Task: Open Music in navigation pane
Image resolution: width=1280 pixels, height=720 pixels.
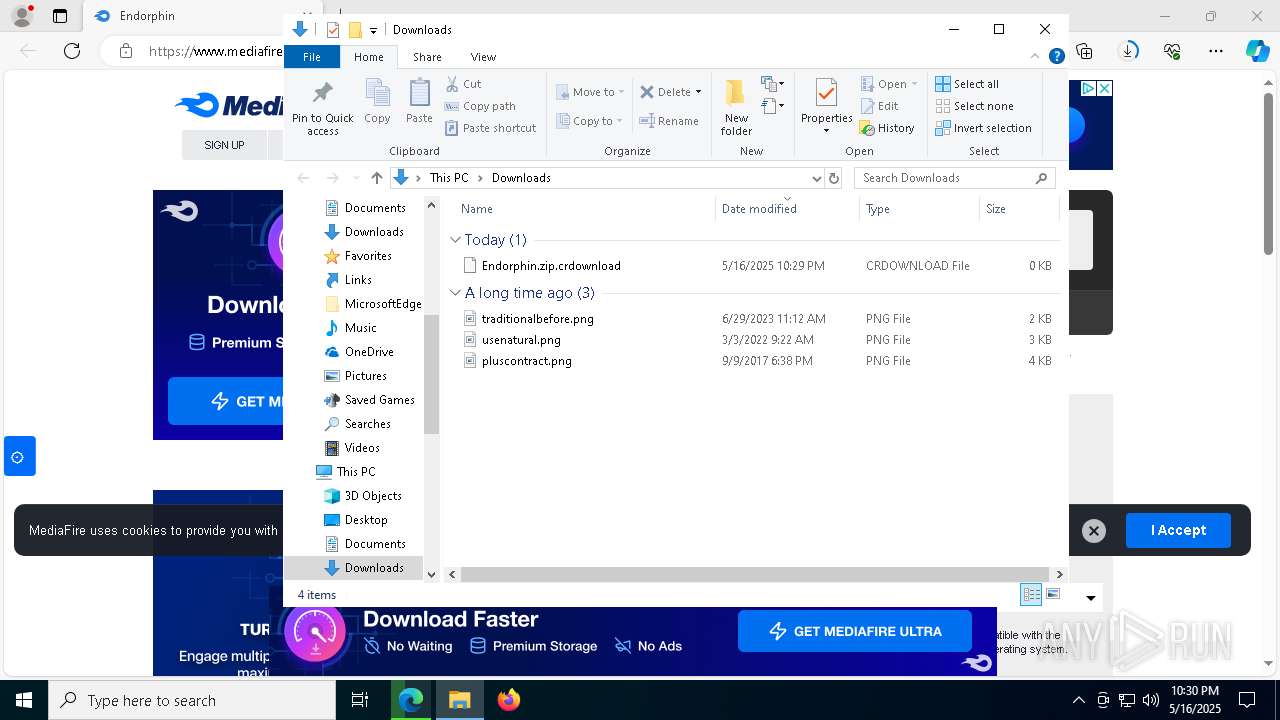Action: (360, 328)
